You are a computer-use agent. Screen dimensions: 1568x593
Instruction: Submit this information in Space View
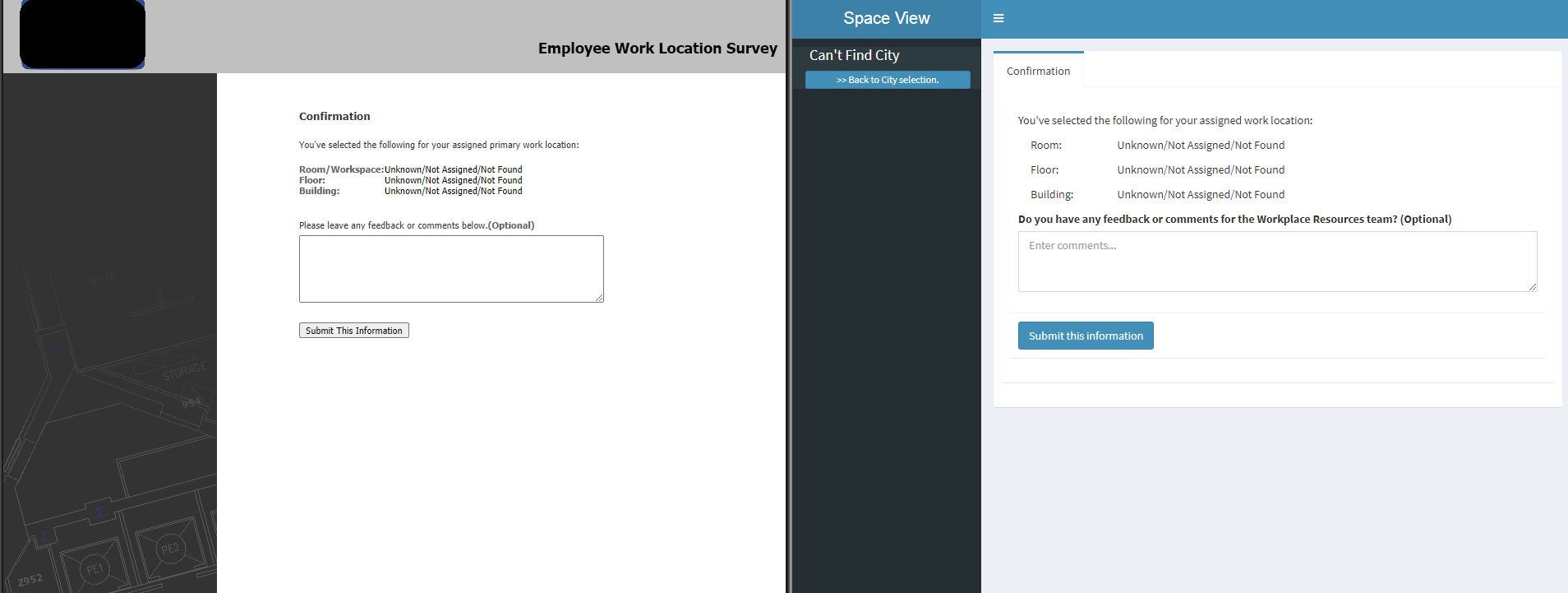(1086, 336)
